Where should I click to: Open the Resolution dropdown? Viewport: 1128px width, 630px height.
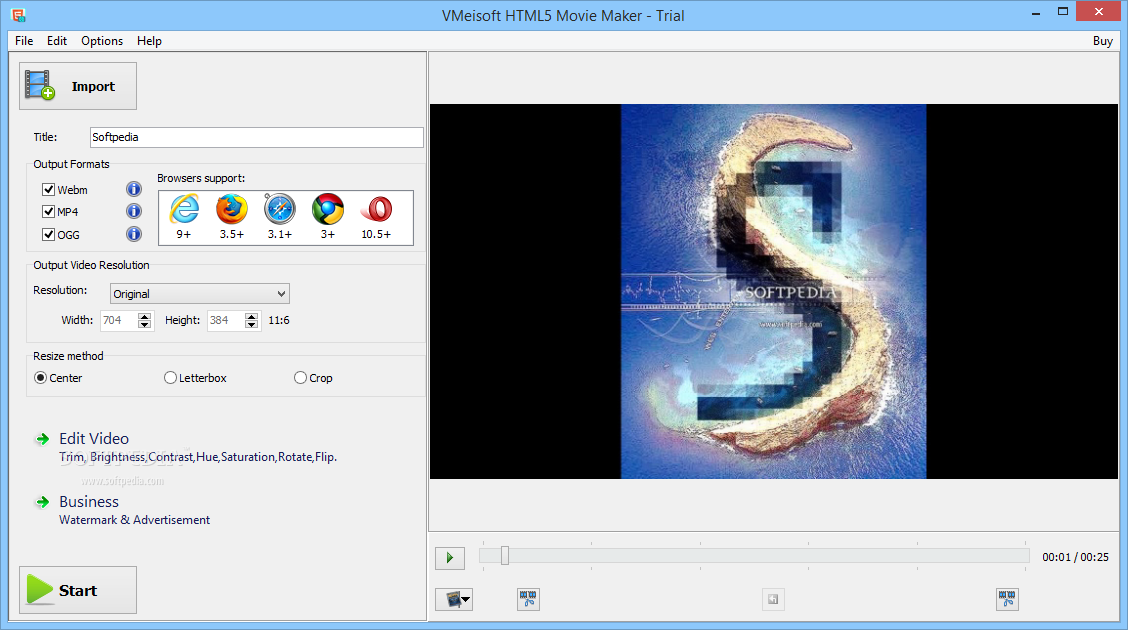point(200,293)
